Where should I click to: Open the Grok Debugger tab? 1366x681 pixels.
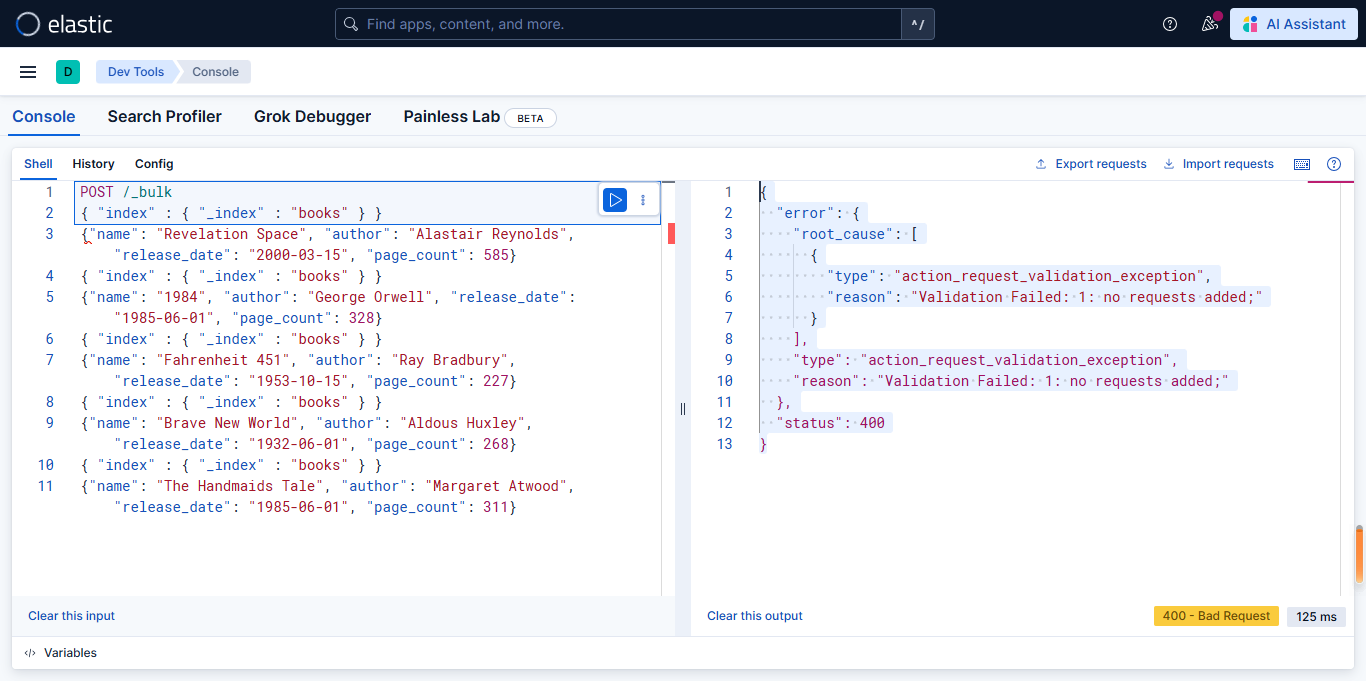(312, 117)
